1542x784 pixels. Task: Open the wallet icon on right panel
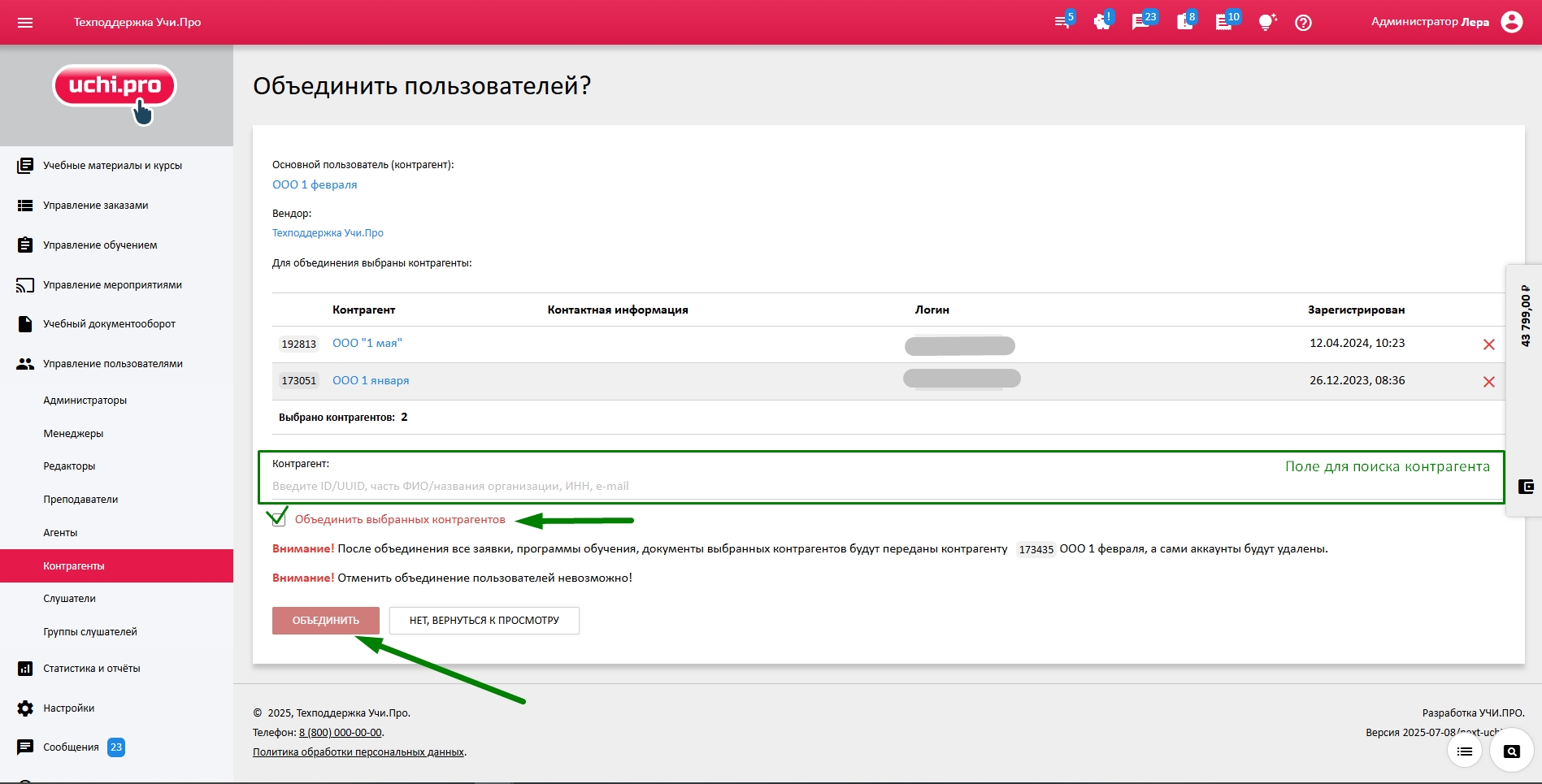[1526, 487]
